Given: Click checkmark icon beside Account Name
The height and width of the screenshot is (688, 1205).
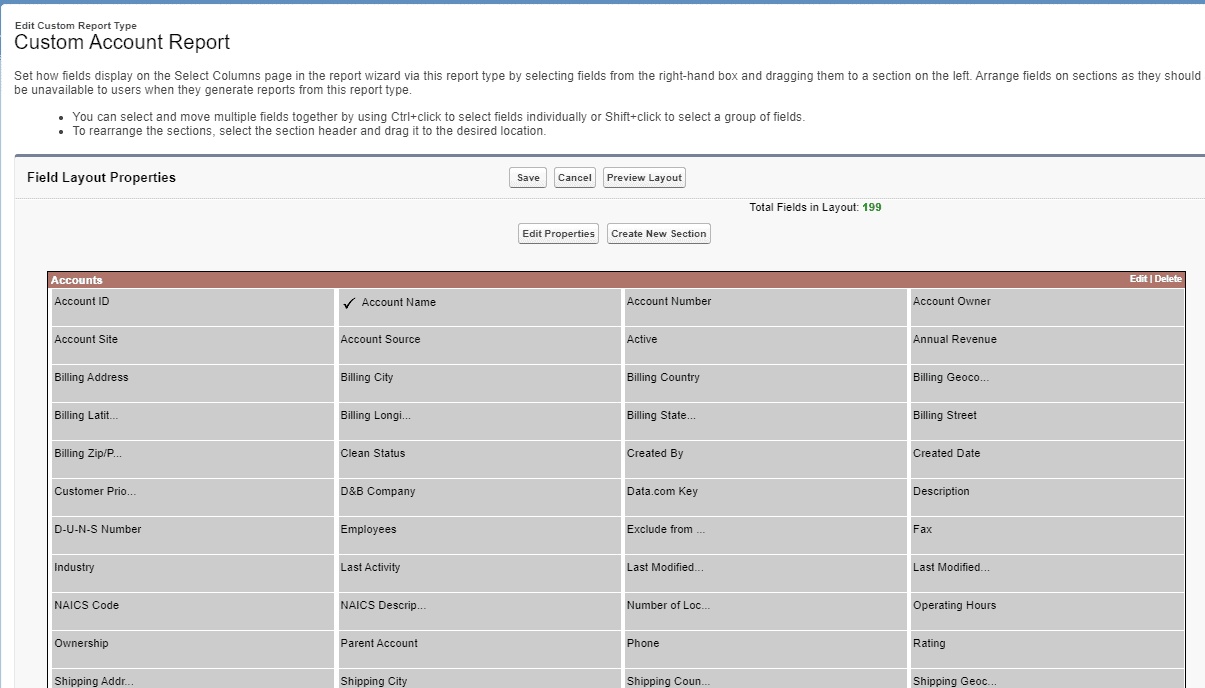Looking at the screenshot, I should point(349,303).
